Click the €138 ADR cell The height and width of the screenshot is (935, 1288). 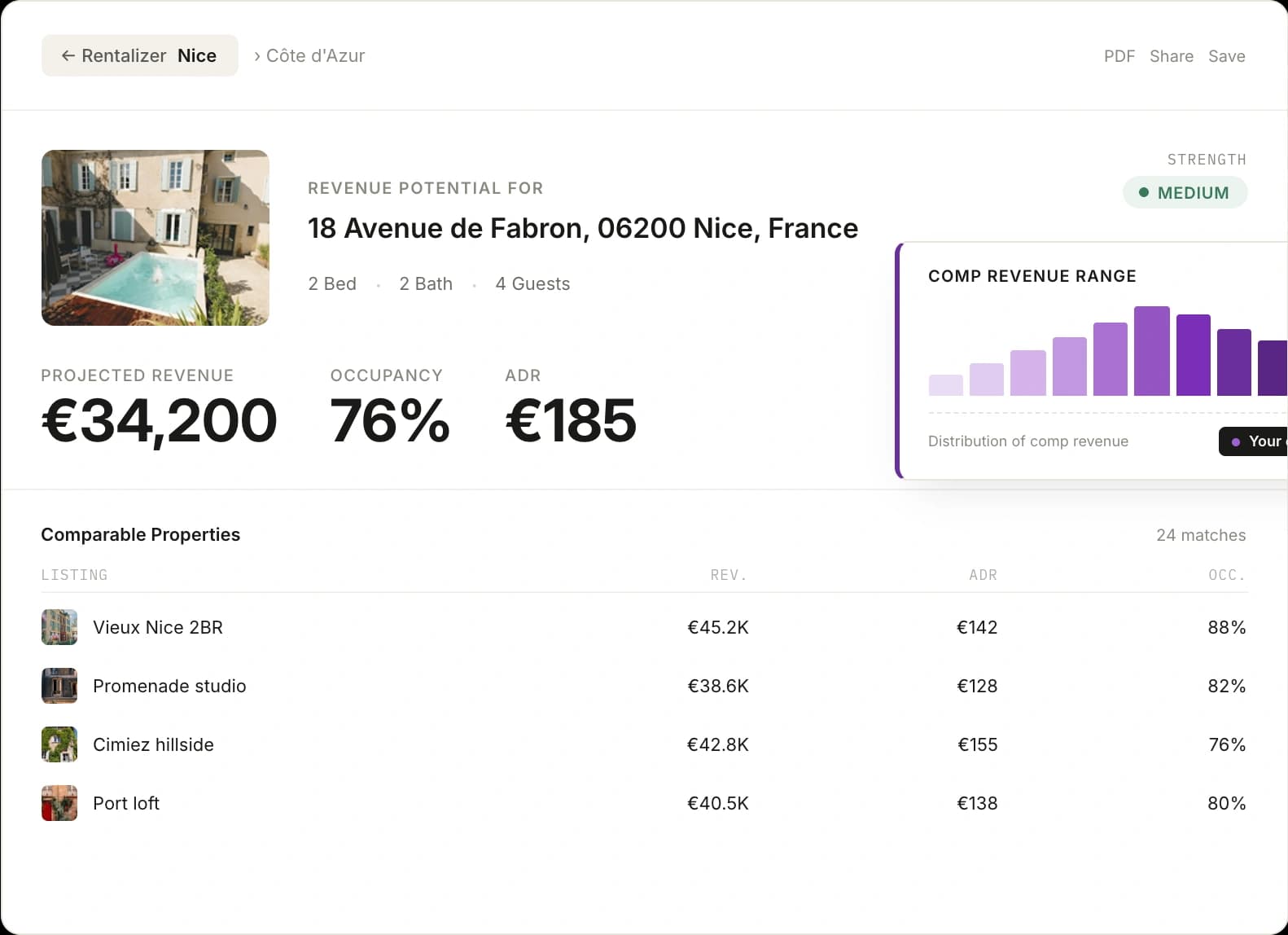tap(977, 803)
